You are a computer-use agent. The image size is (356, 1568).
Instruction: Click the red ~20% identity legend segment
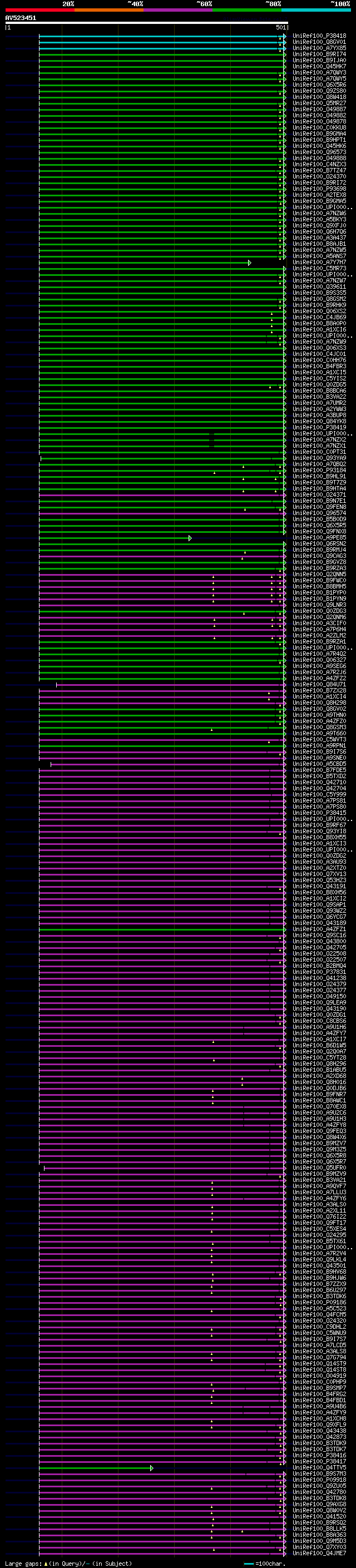click(x=39, y=10)
